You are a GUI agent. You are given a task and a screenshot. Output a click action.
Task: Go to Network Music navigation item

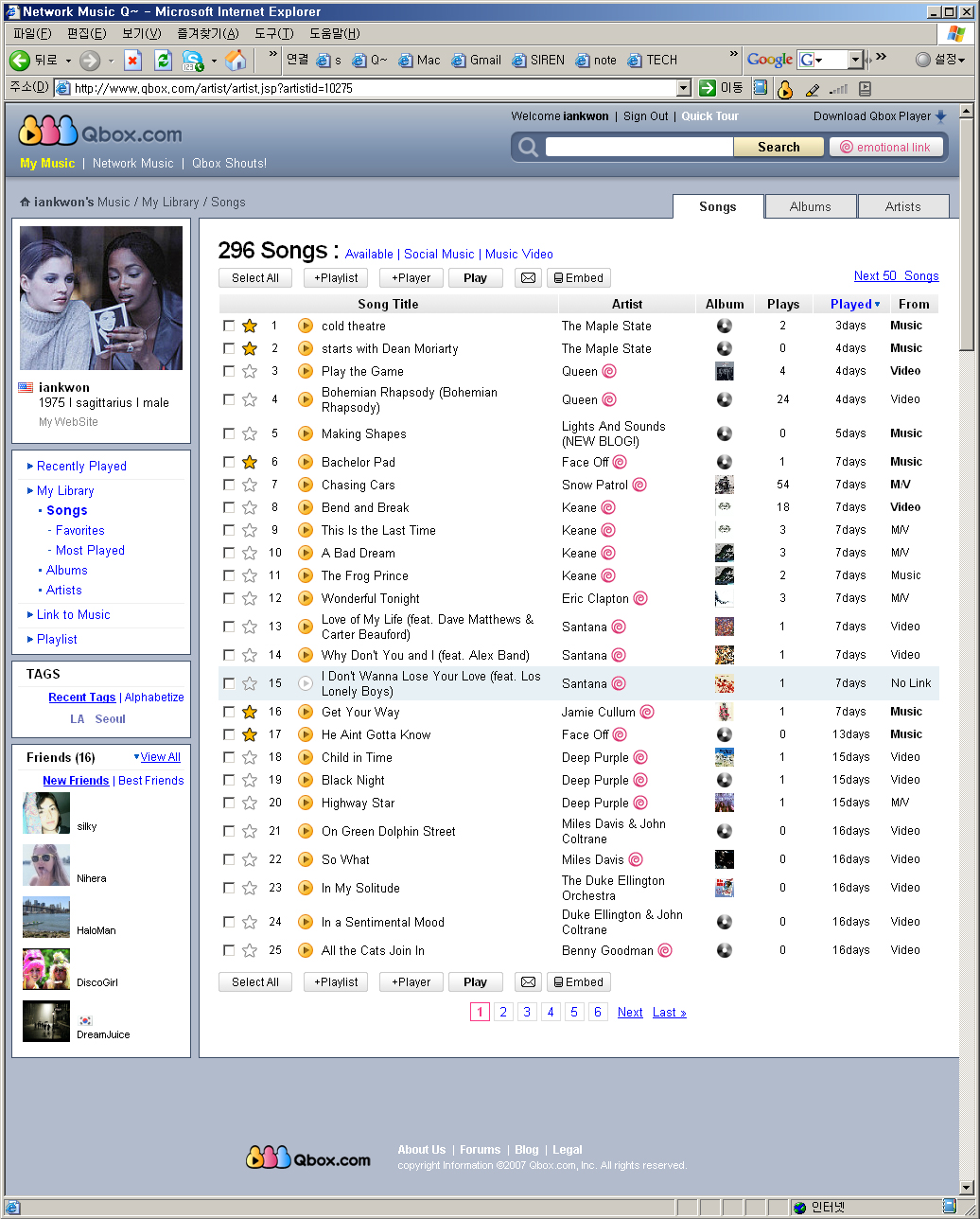coord(133,163)
